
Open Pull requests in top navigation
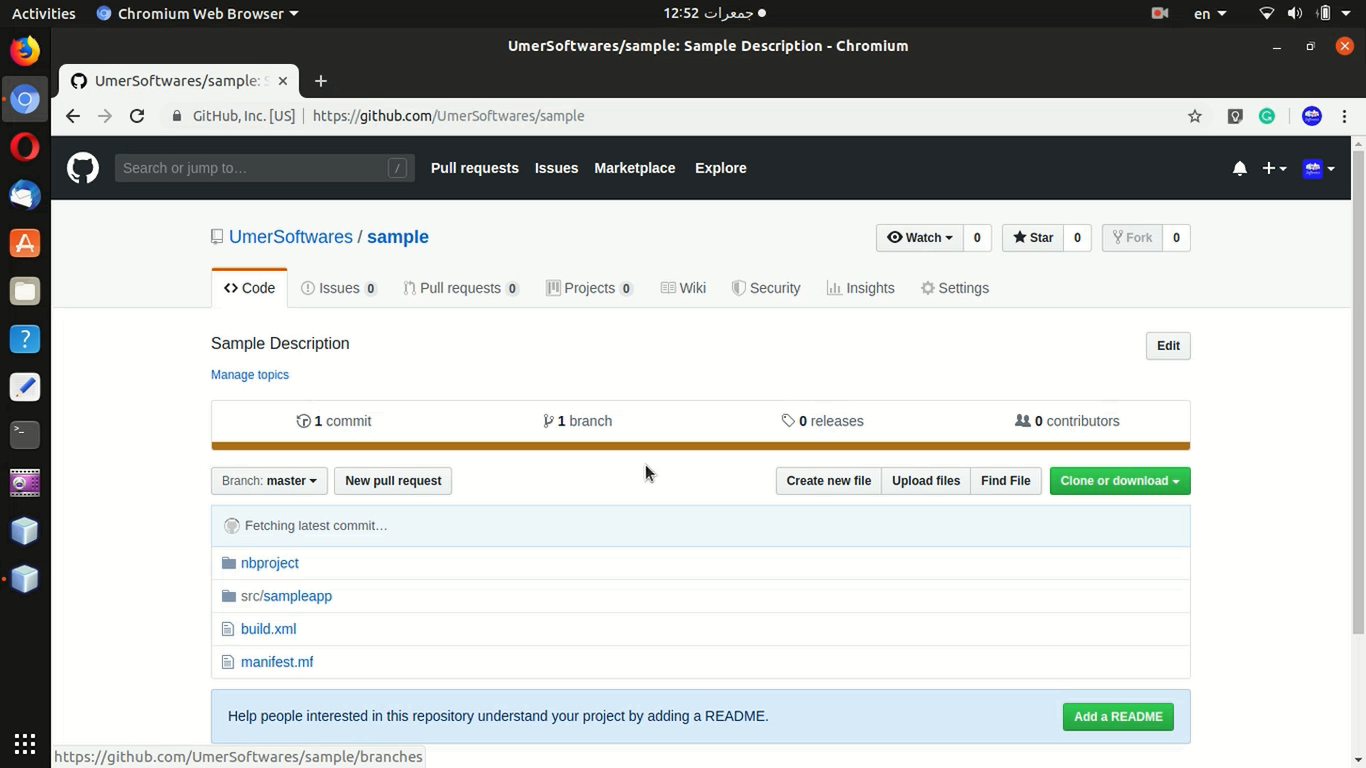475,168
